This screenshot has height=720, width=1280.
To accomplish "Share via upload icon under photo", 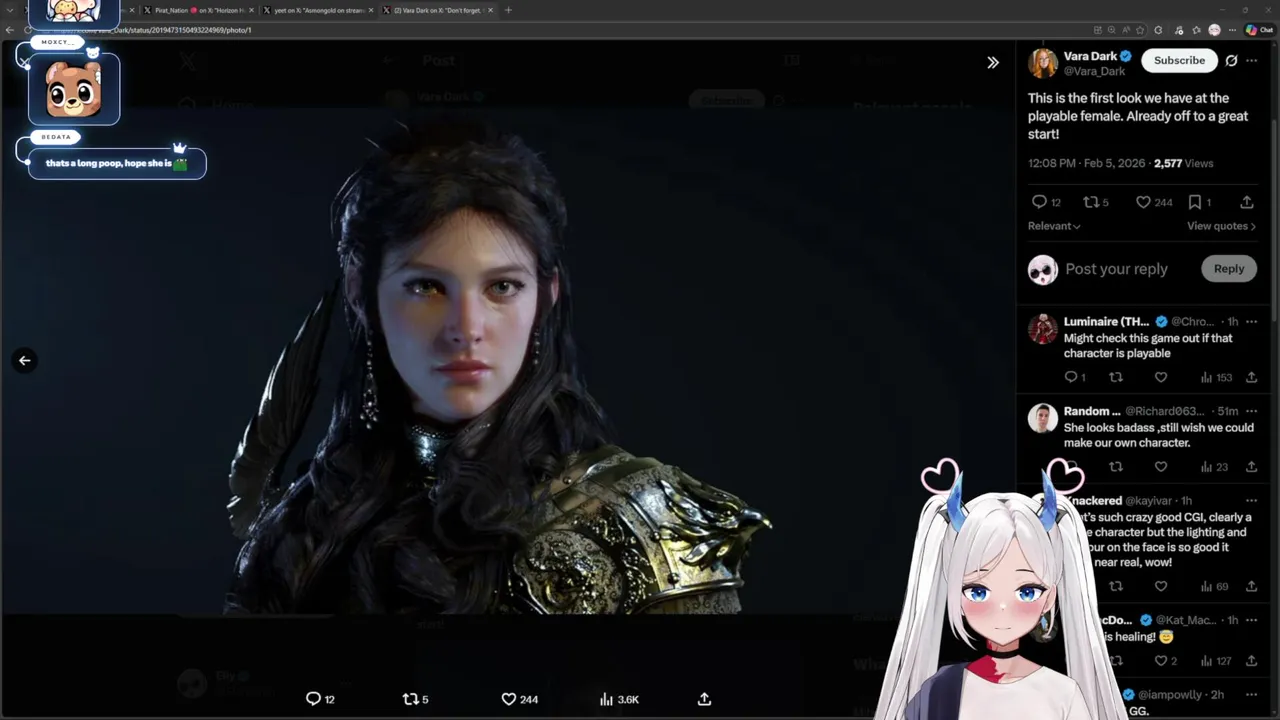I will (704, 699).
